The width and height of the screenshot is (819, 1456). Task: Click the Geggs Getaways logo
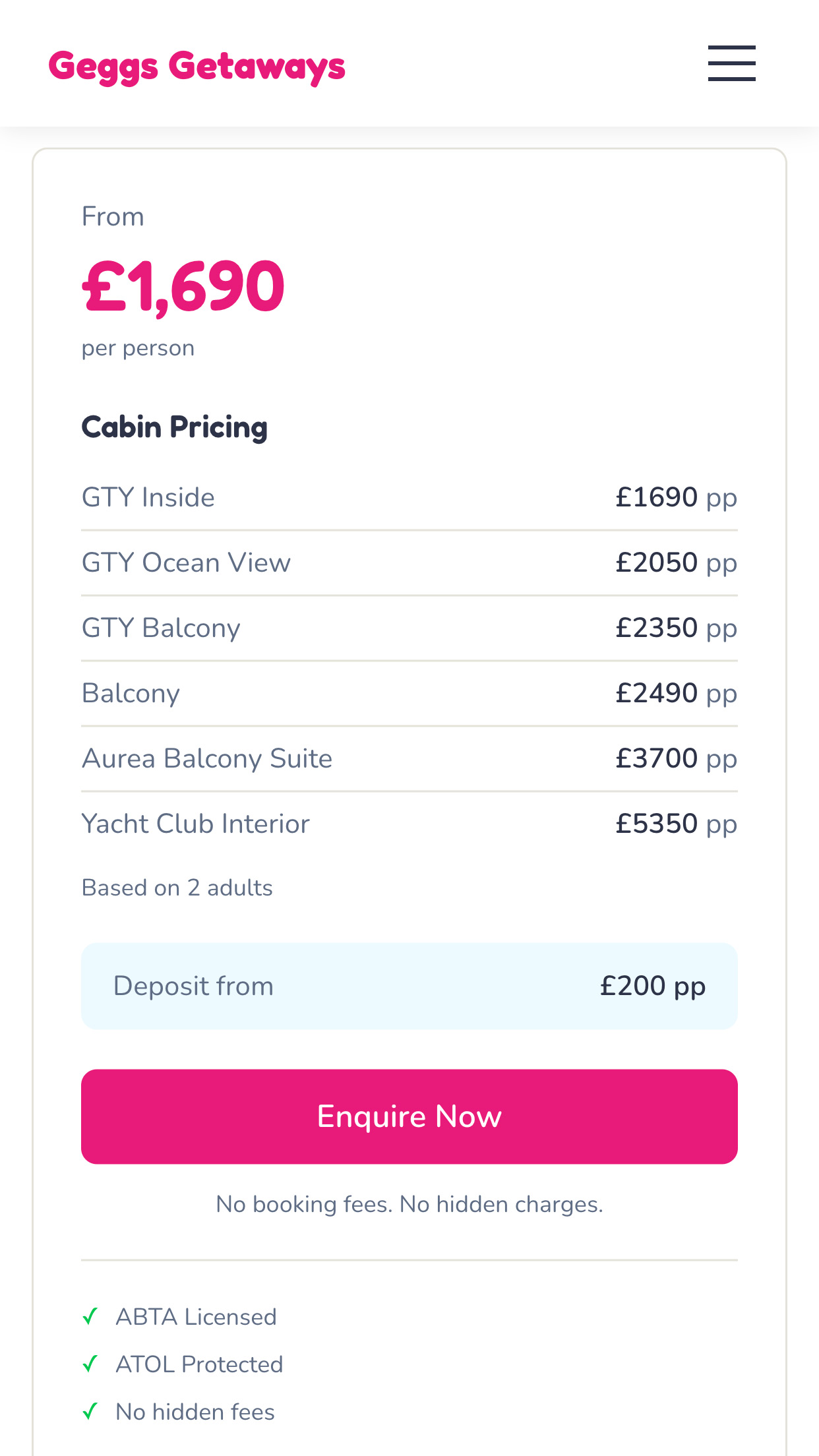tap(197, 66)
